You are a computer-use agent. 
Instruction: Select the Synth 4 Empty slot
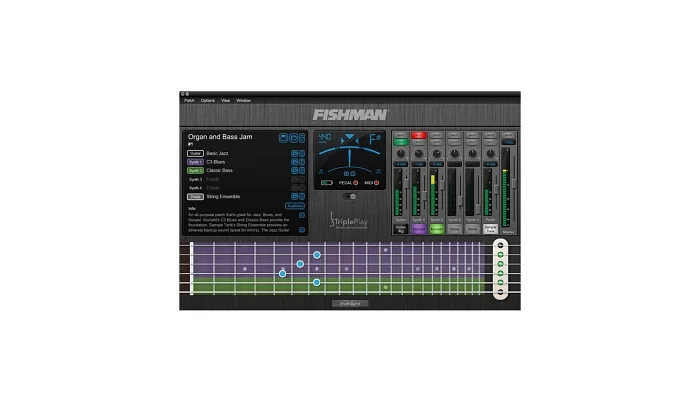[213, 188]
